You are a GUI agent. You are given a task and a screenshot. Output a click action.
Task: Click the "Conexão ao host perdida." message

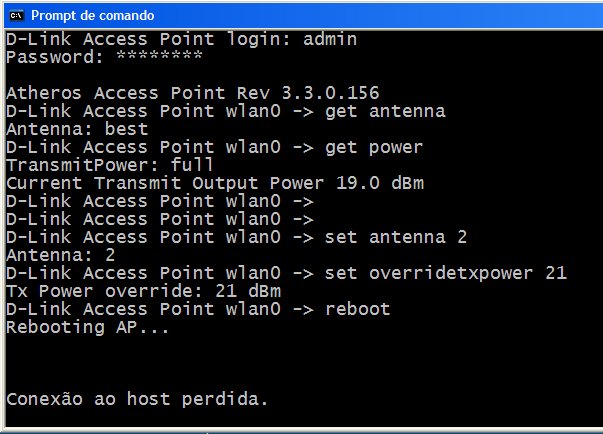click(137, 399)
